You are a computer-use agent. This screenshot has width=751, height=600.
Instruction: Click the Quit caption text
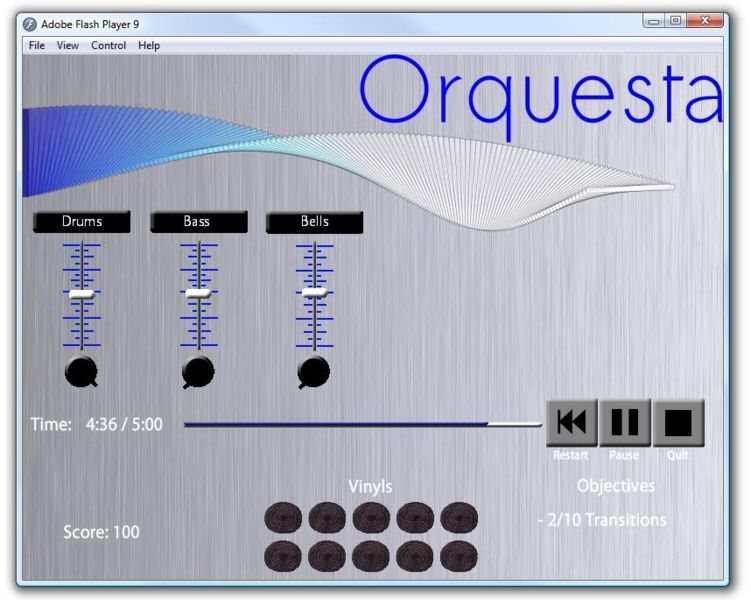pyautogui.click(x=678, y=455)
